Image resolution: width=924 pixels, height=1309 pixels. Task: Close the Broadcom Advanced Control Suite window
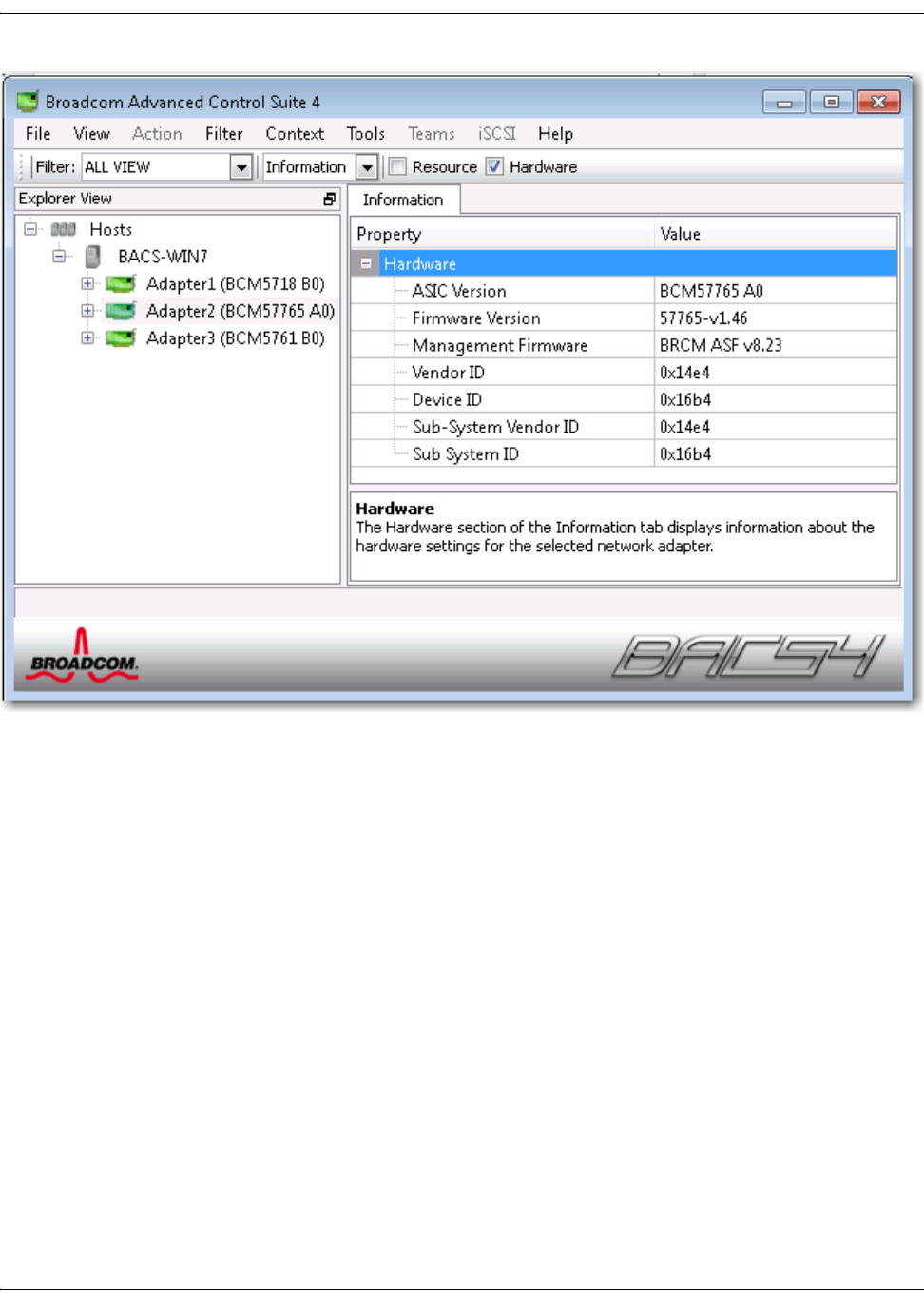click(878, 102)
